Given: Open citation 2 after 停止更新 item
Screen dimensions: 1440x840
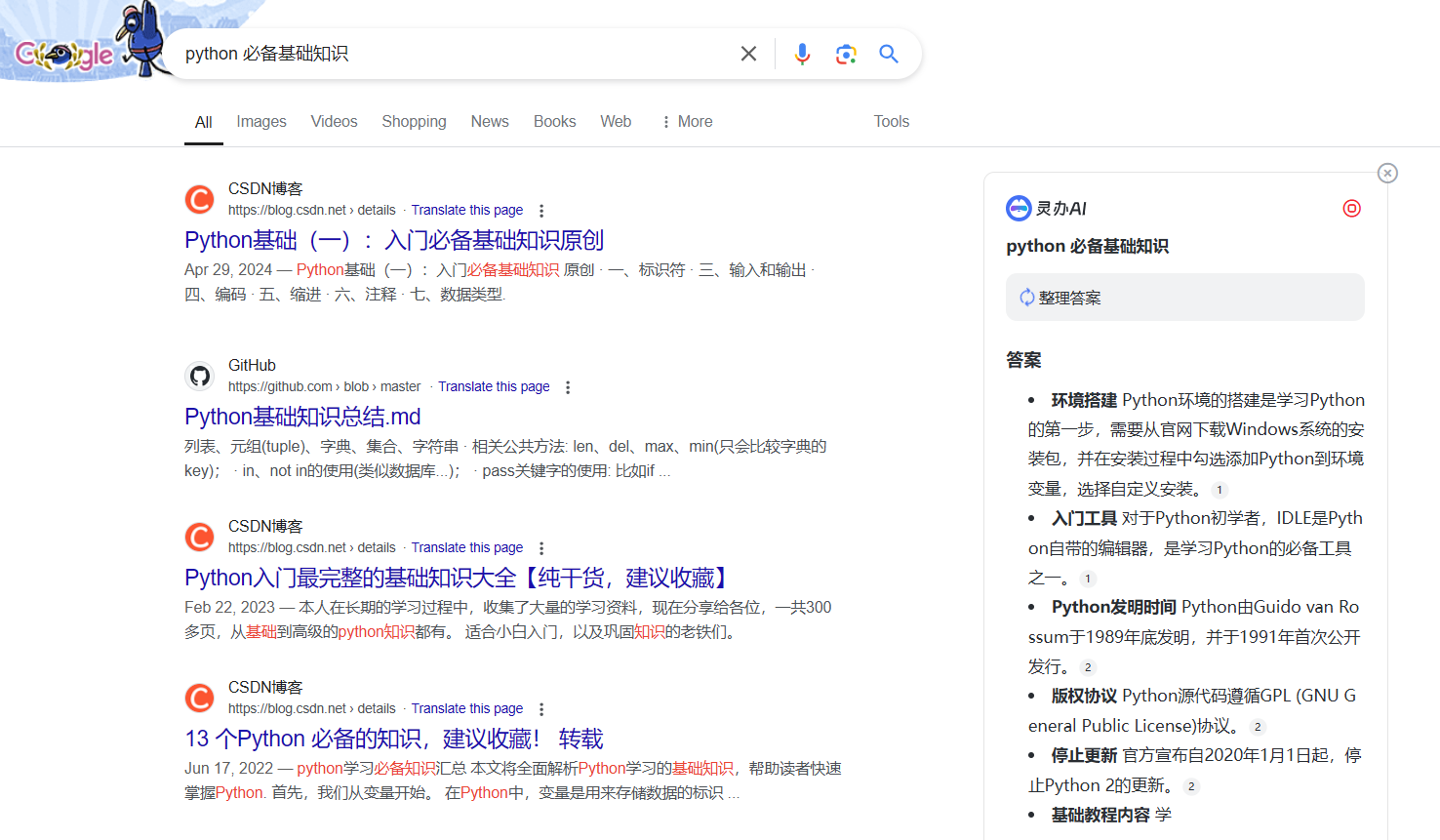Looking at the screenshot, I should [x=1191, y=786].
